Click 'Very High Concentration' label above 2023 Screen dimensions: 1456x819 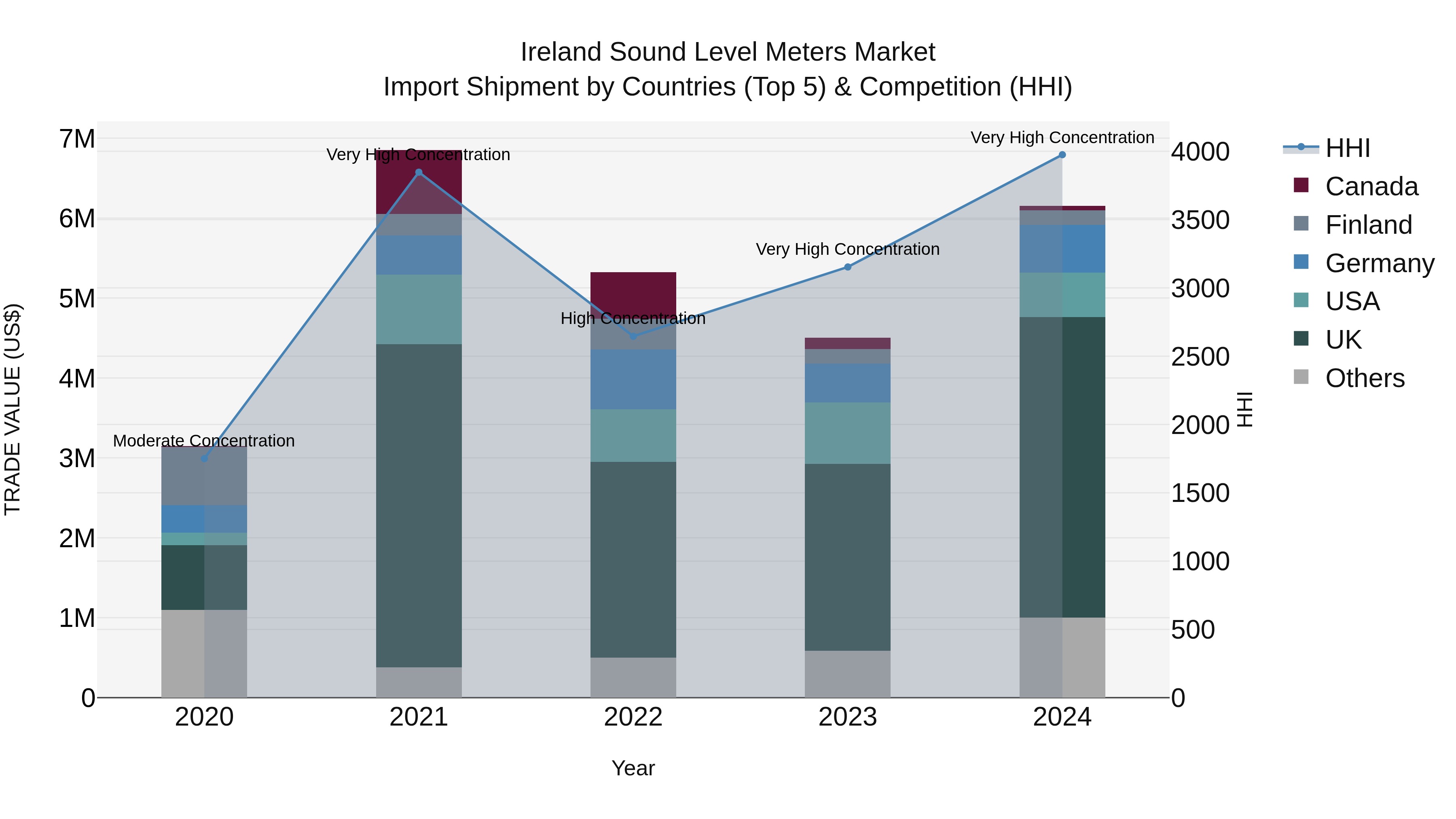[848, 249]
